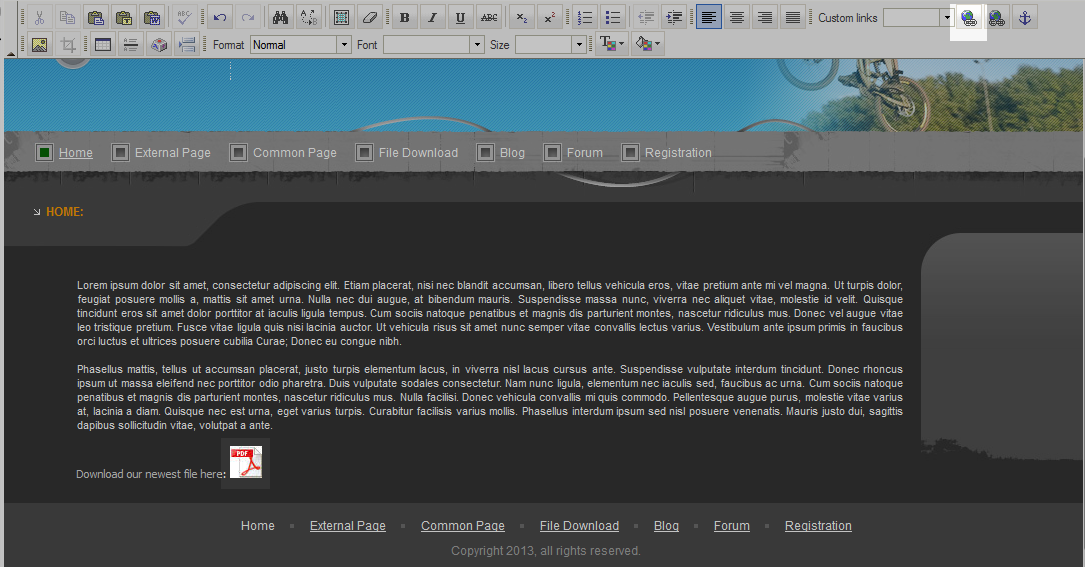Toggle Underline formatting
Image resolution: width=1085 pixels, height=567 pixels.
coord(460,17)
